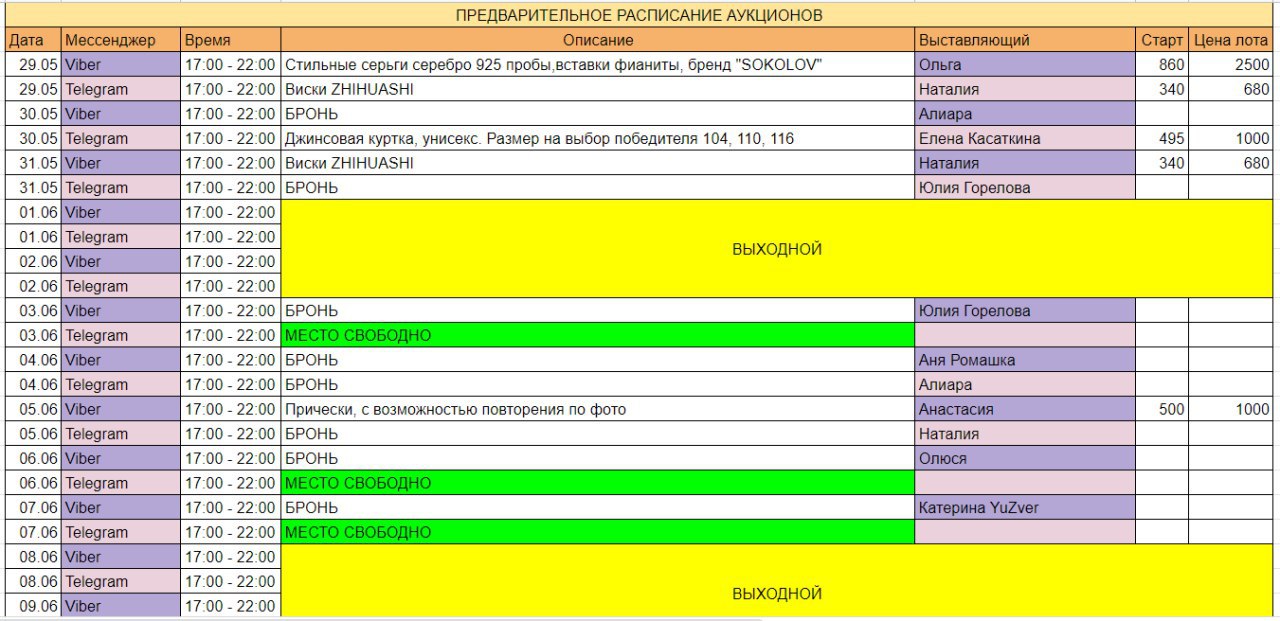Image resolution: width=1280 pixels, height=621 pixels.
Task: Select the 'Время' column header
Action: tap(231, 40)
